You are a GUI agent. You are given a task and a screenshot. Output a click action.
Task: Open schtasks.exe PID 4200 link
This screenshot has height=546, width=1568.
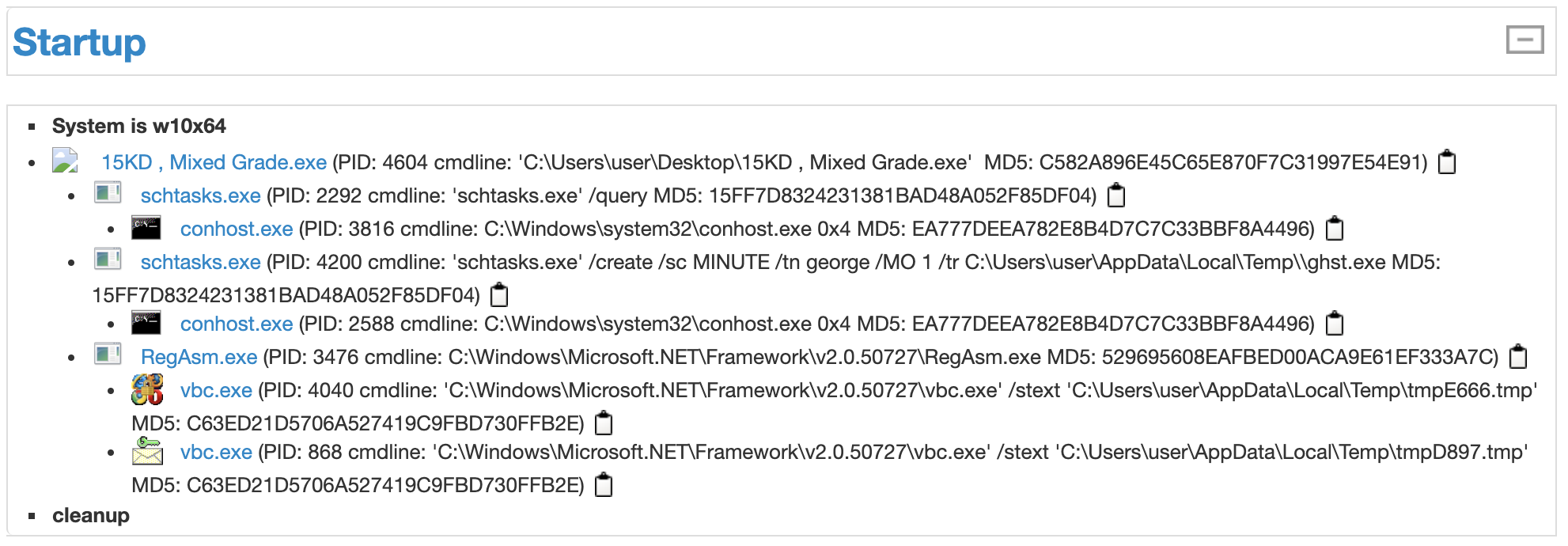(200, 262)
